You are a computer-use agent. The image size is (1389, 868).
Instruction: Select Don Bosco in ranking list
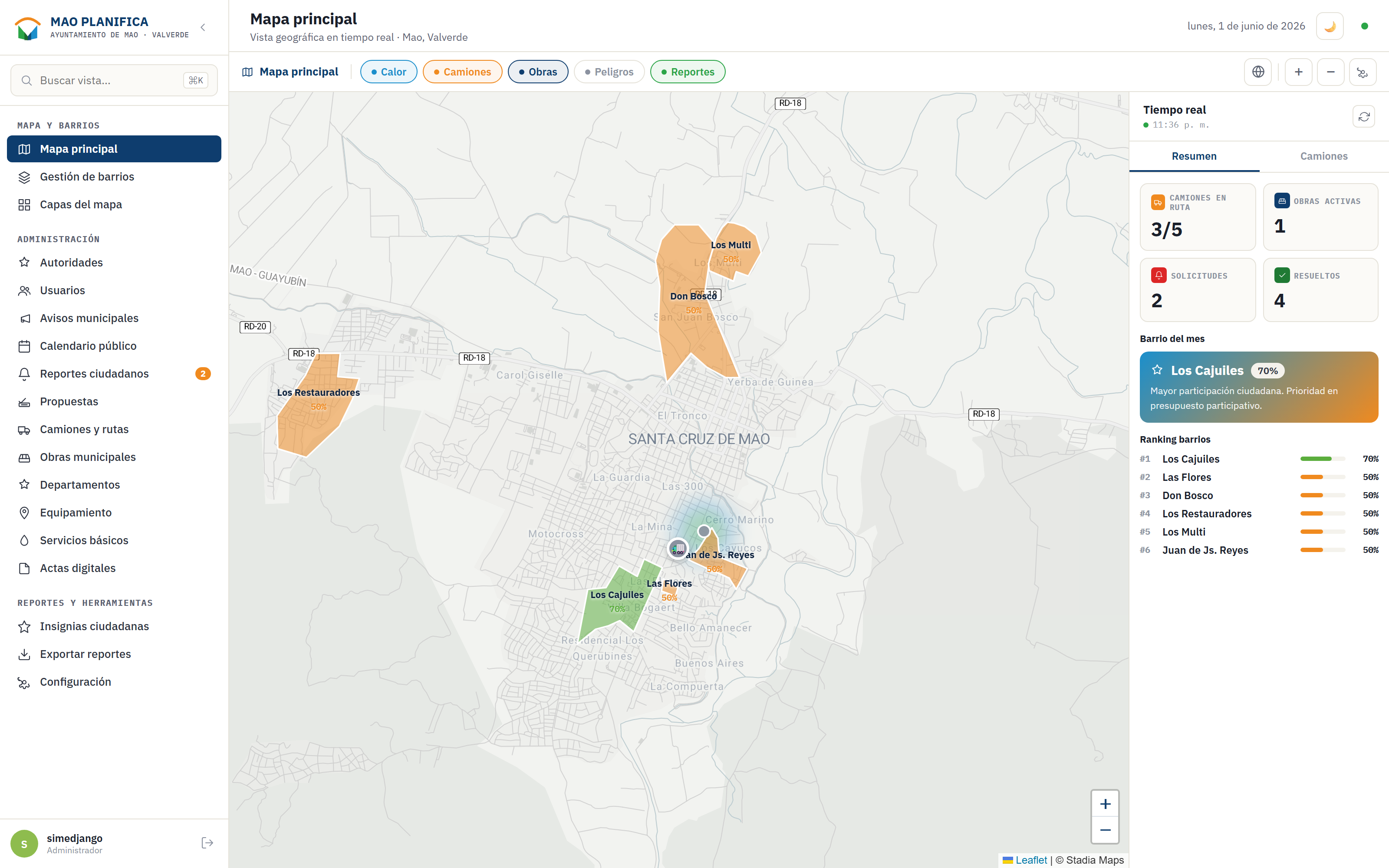click(x=1259, y=496)
